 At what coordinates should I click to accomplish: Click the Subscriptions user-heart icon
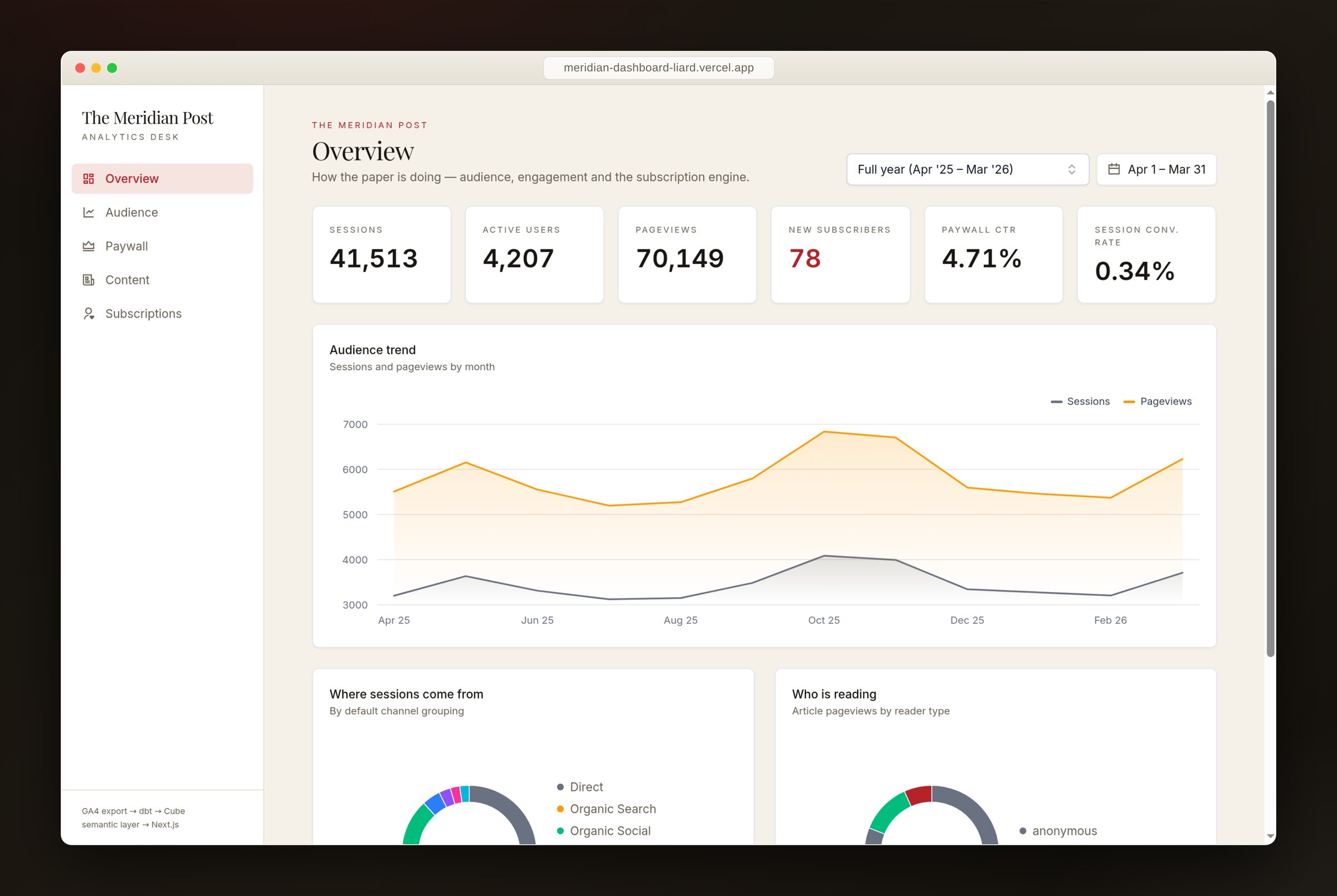tap(89, 314)
